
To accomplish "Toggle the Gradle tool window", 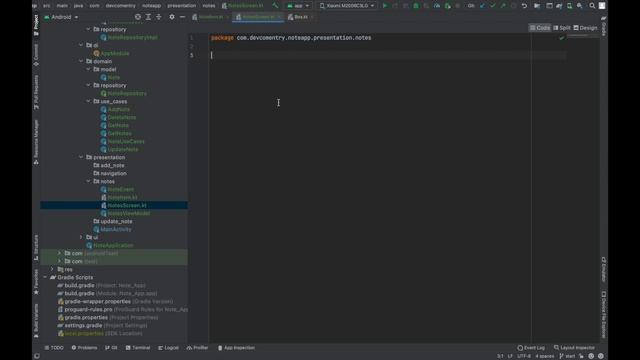I will click(603, 26).
